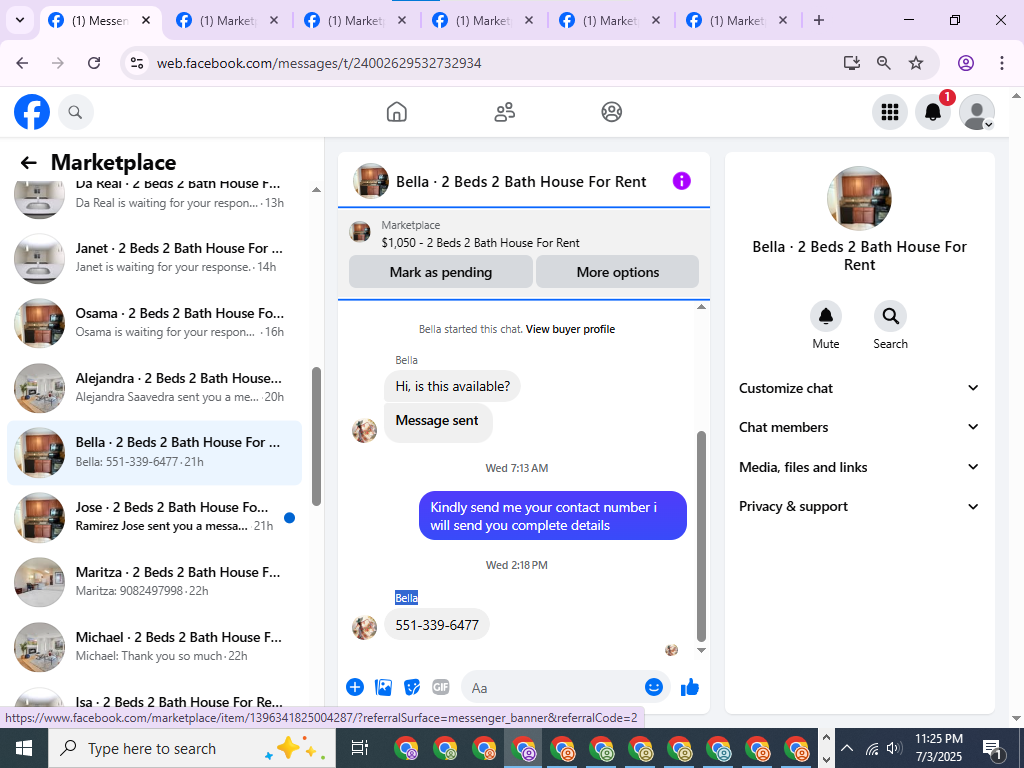Image resolution: width=1024 pixels, height=768 pixels.
Task: Open a new browser tab
Action: (819, 20)
